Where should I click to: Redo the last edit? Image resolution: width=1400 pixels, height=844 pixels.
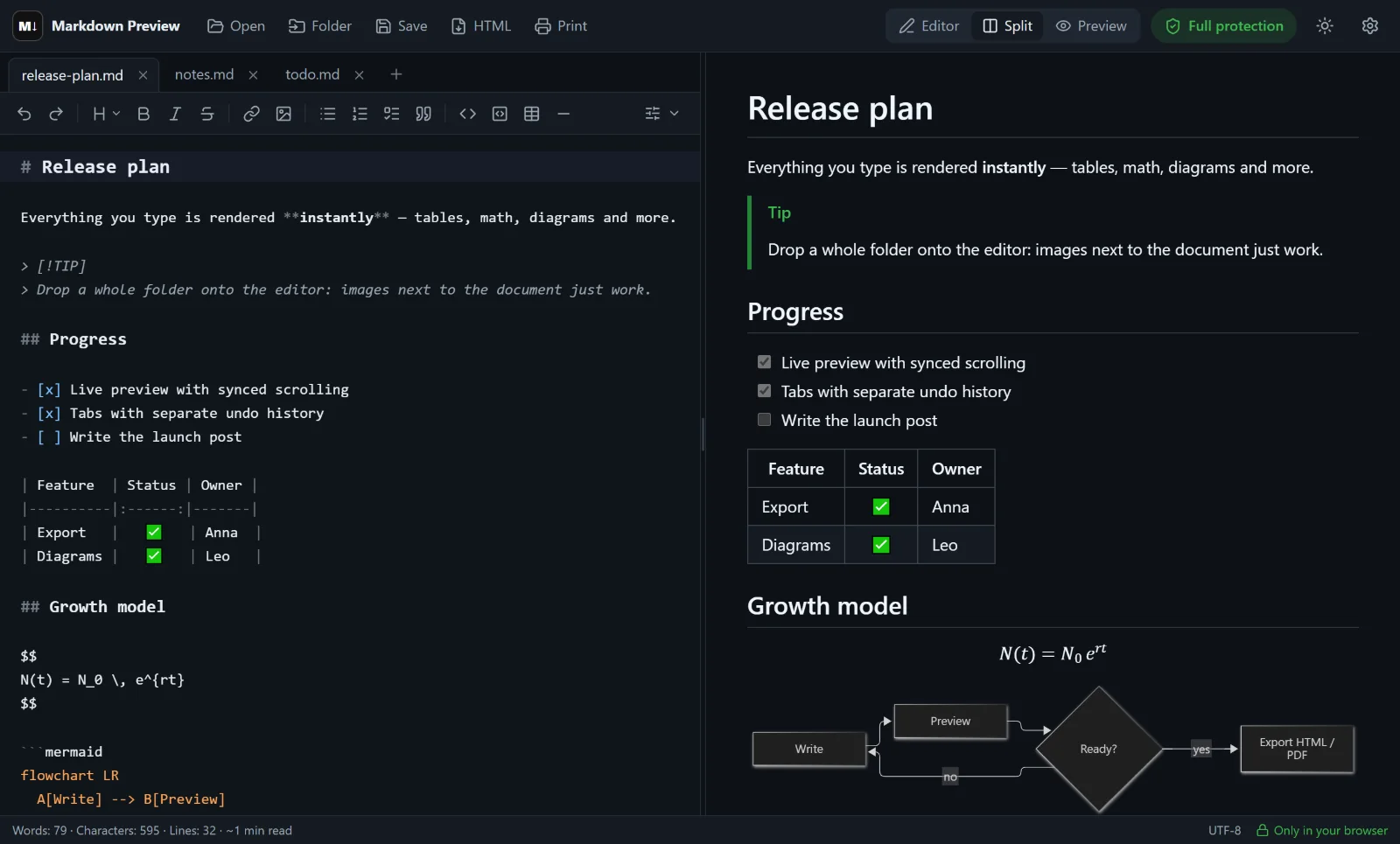click(x=56, y=114)
